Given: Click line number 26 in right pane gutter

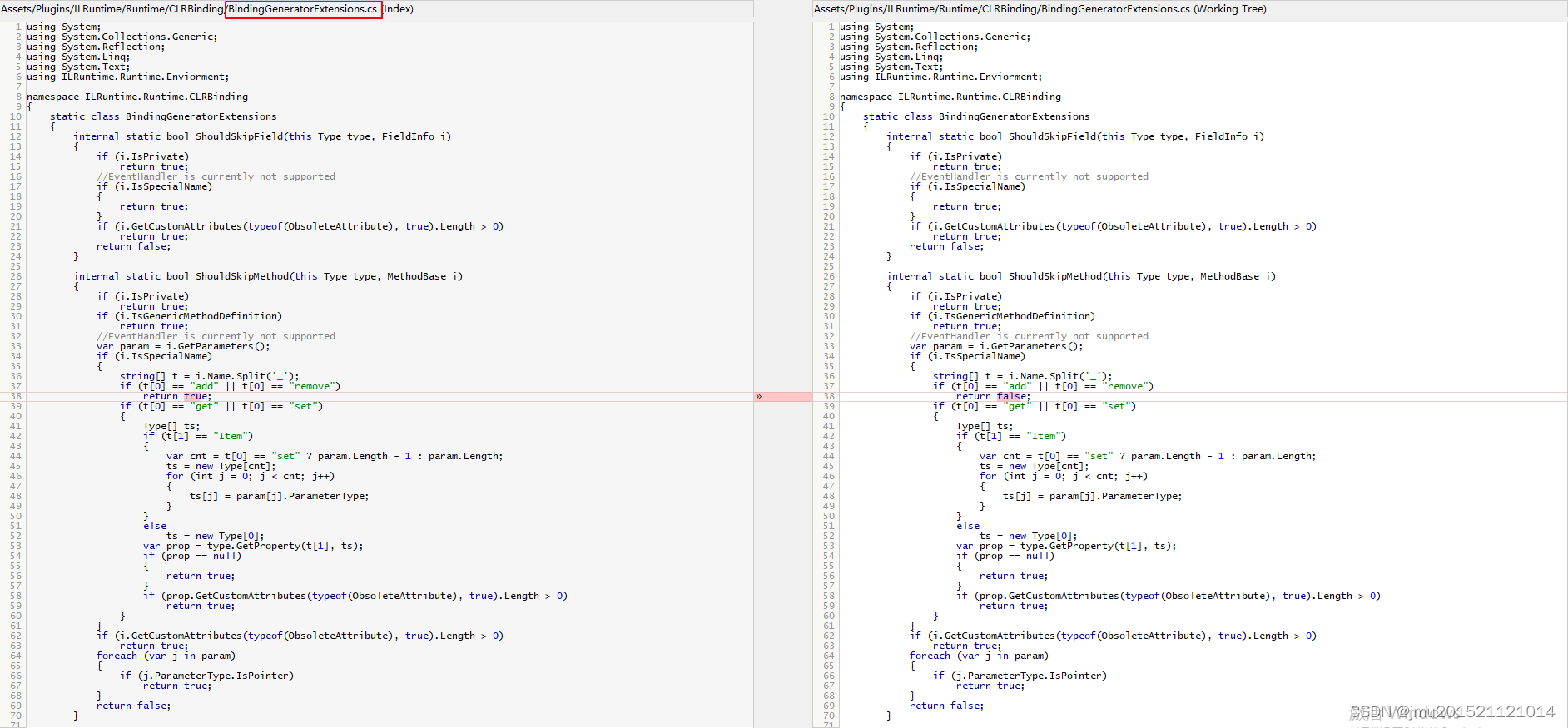Looking at the screenshot, I should pos(829,276).
